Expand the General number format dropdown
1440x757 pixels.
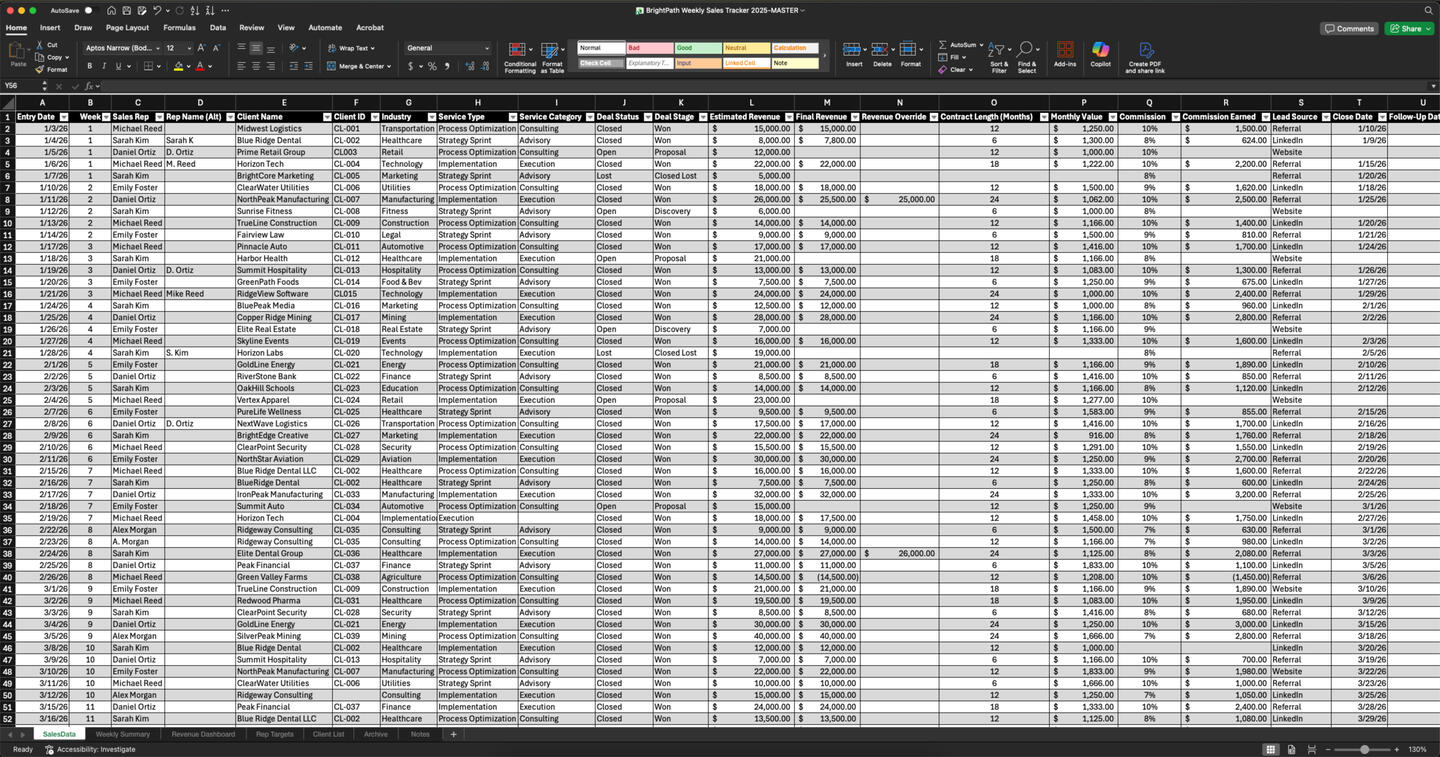(x=487, y=48)
